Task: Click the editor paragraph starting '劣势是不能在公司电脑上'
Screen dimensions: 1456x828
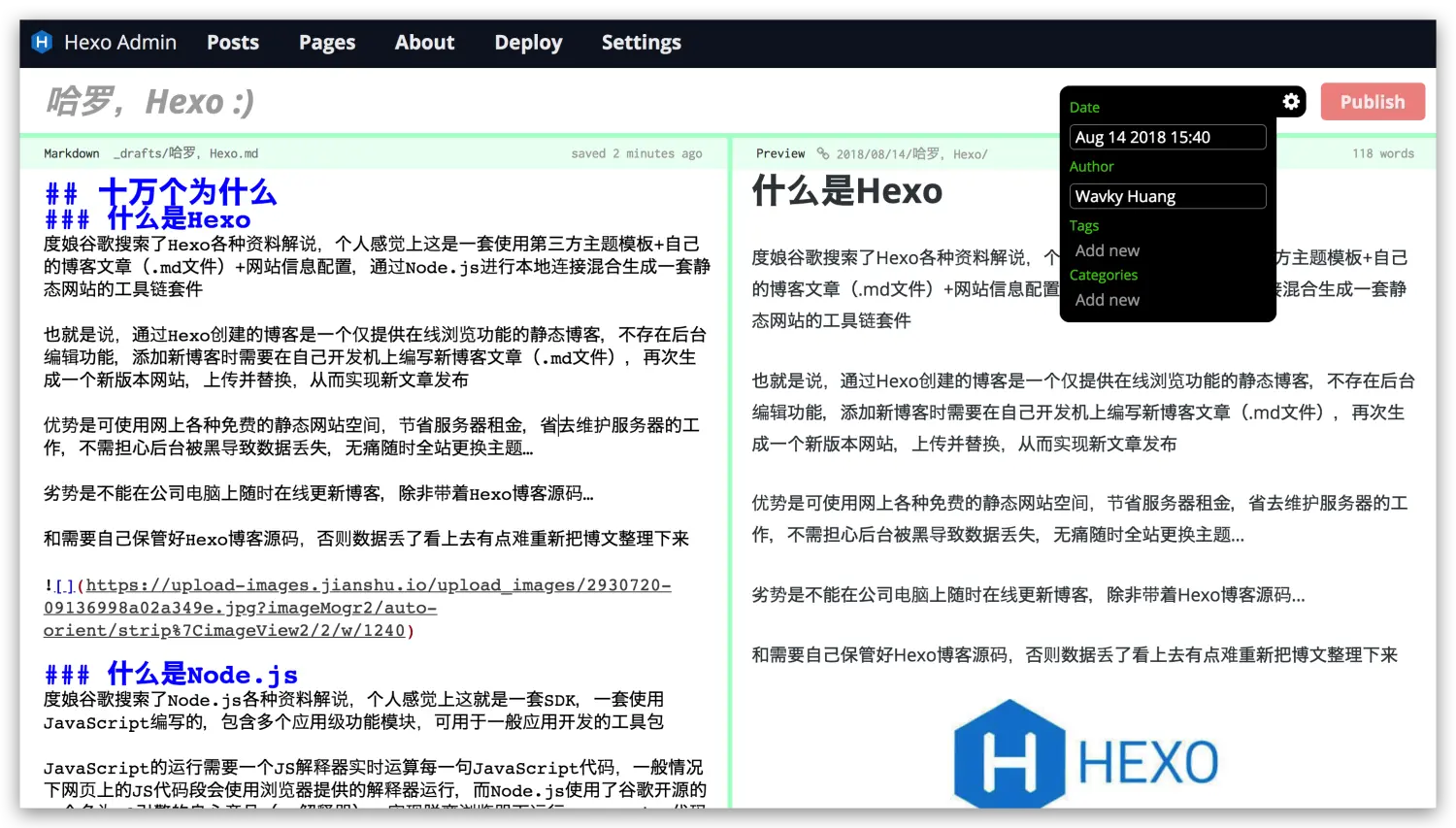Action: coord(318,493)
